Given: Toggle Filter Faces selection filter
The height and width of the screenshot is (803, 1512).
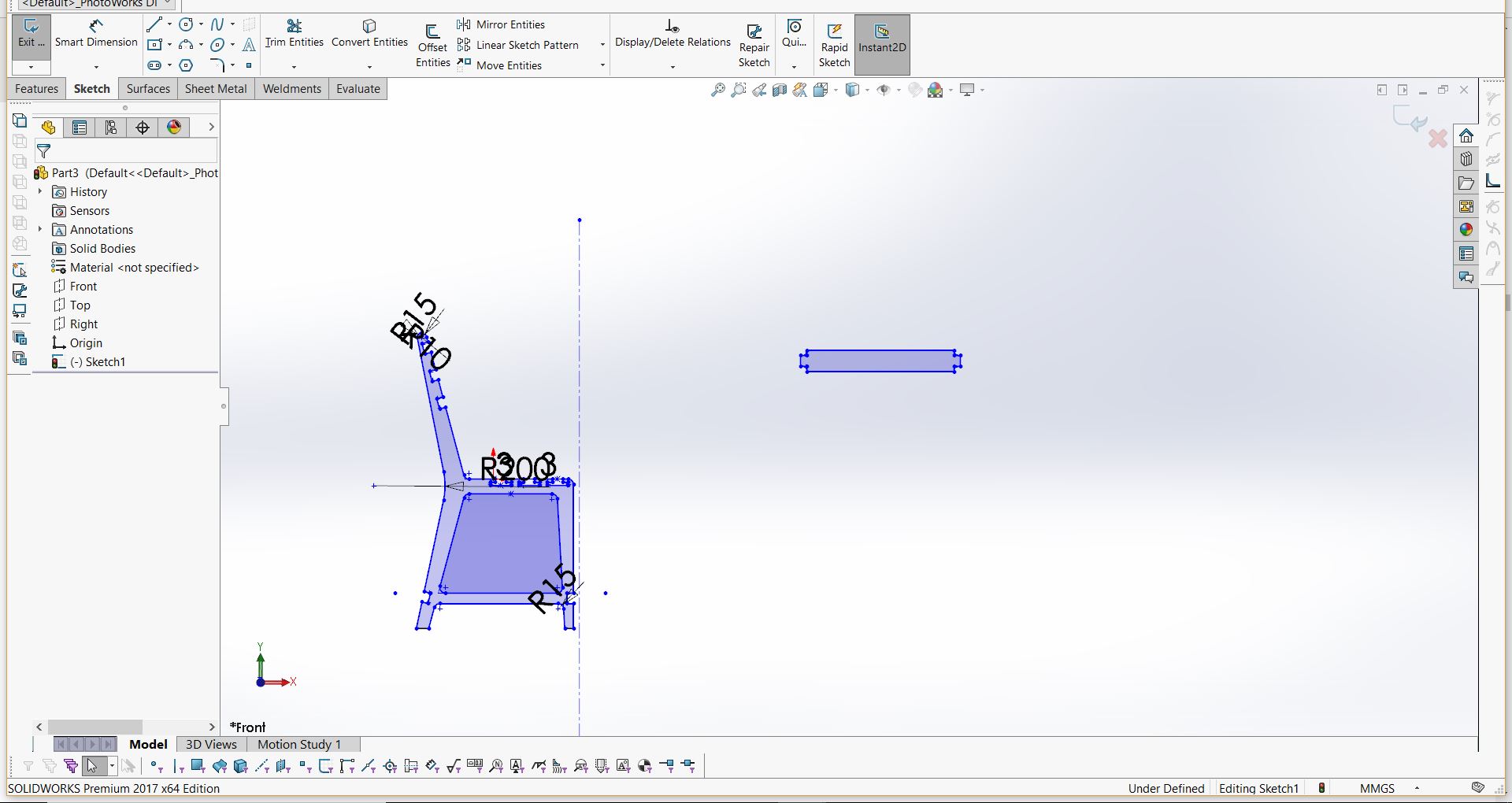Looking at the screenshot, I should [198, 765].
